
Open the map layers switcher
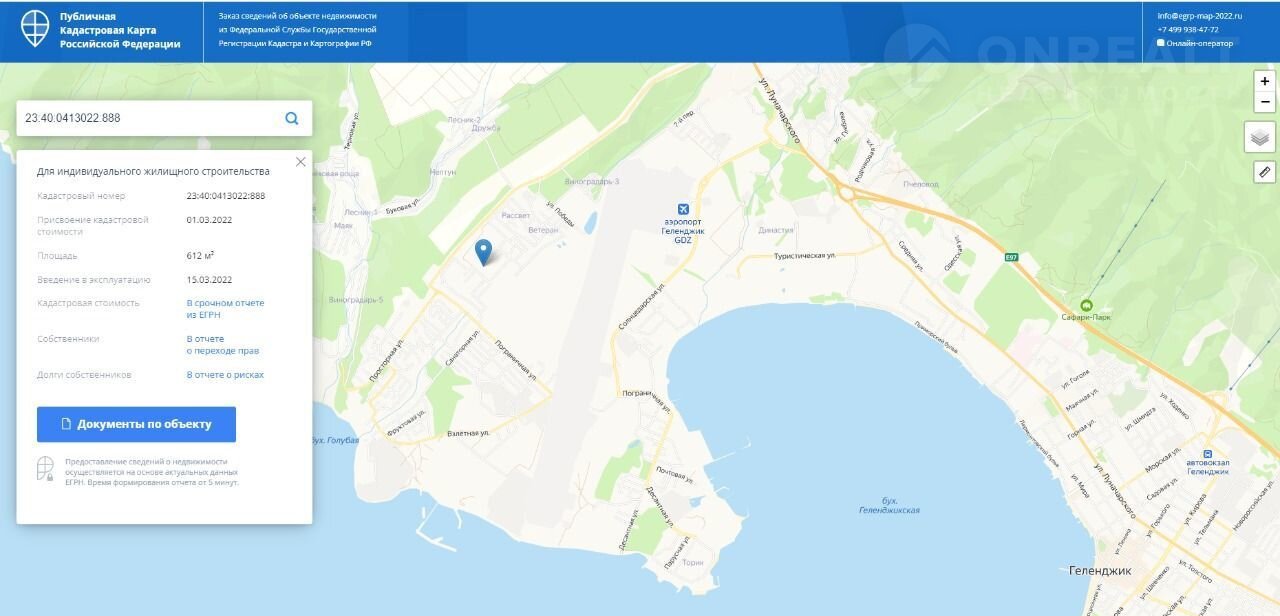click(1260, 137)
